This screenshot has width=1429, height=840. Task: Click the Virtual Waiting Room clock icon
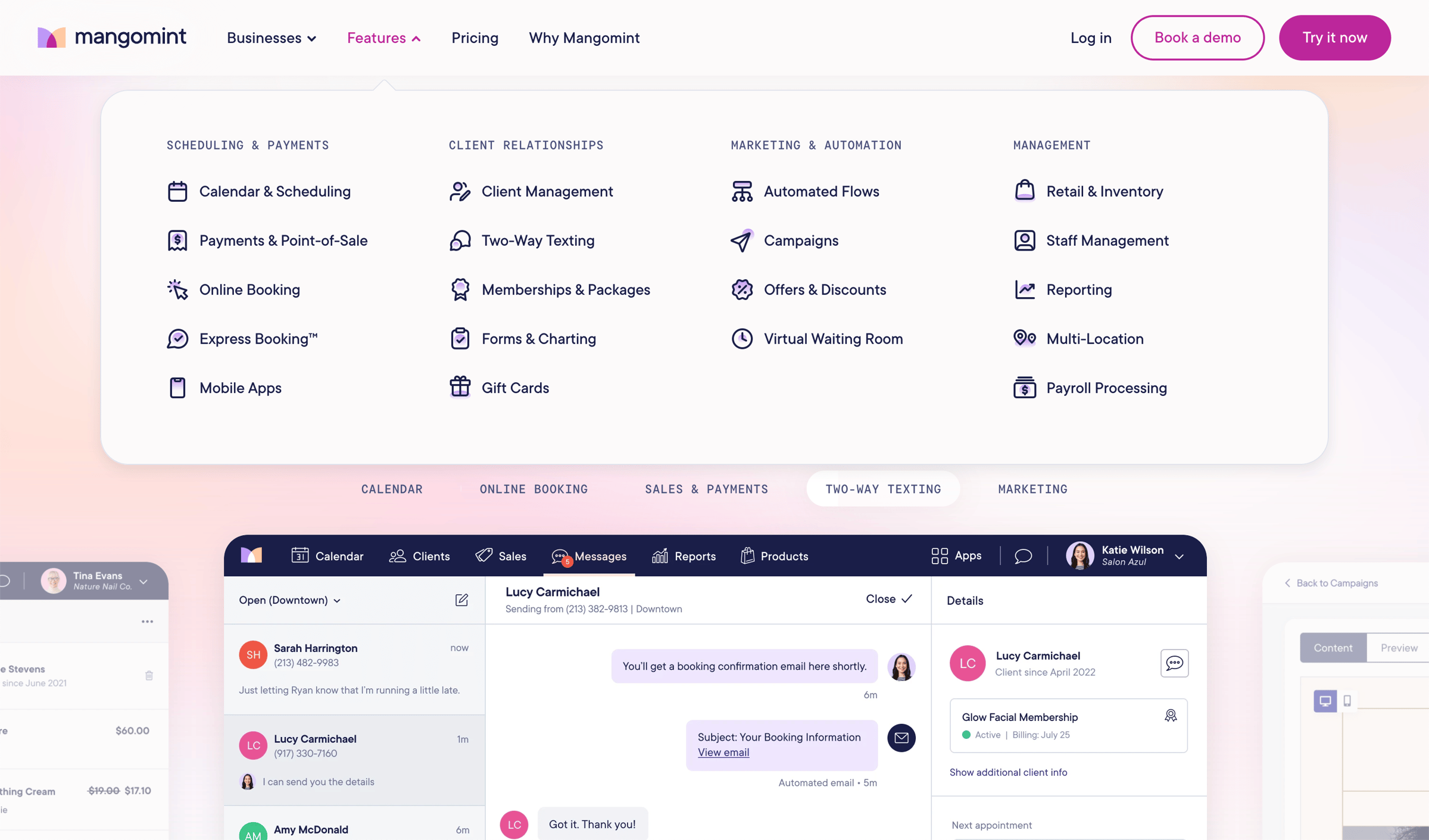(x=742, y=339)
